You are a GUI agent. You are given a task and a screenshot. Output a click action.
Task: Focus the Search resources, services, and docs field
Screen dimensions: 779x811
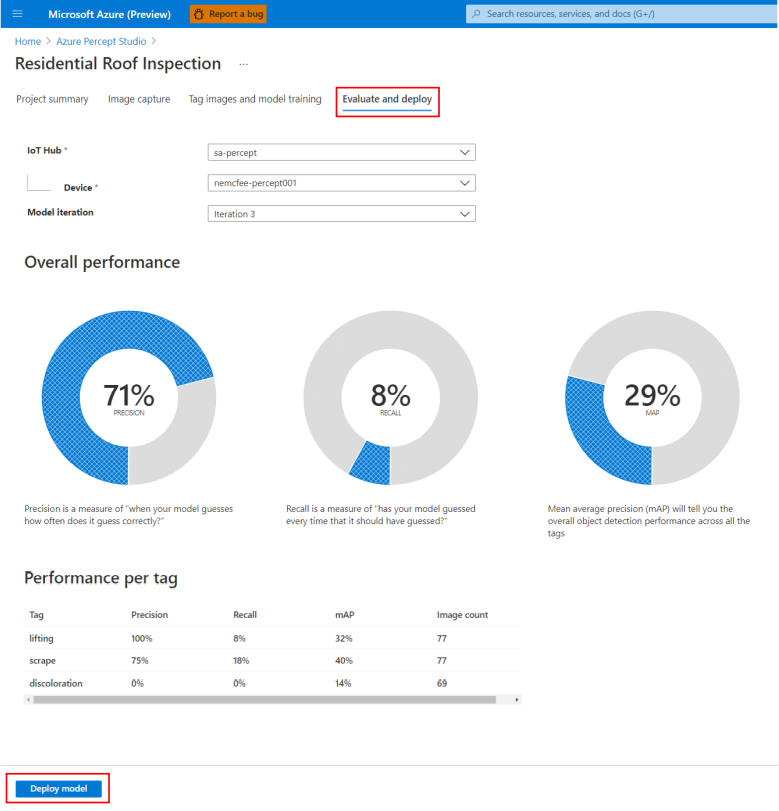point(622,14)
